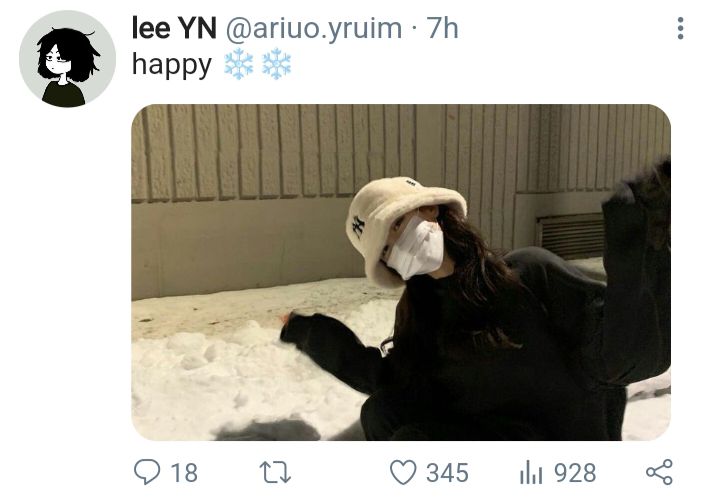The height and width of the screenshot is (500, 720).
Task: Click the 7h timestamp
Action: click(x=442, y=28)
